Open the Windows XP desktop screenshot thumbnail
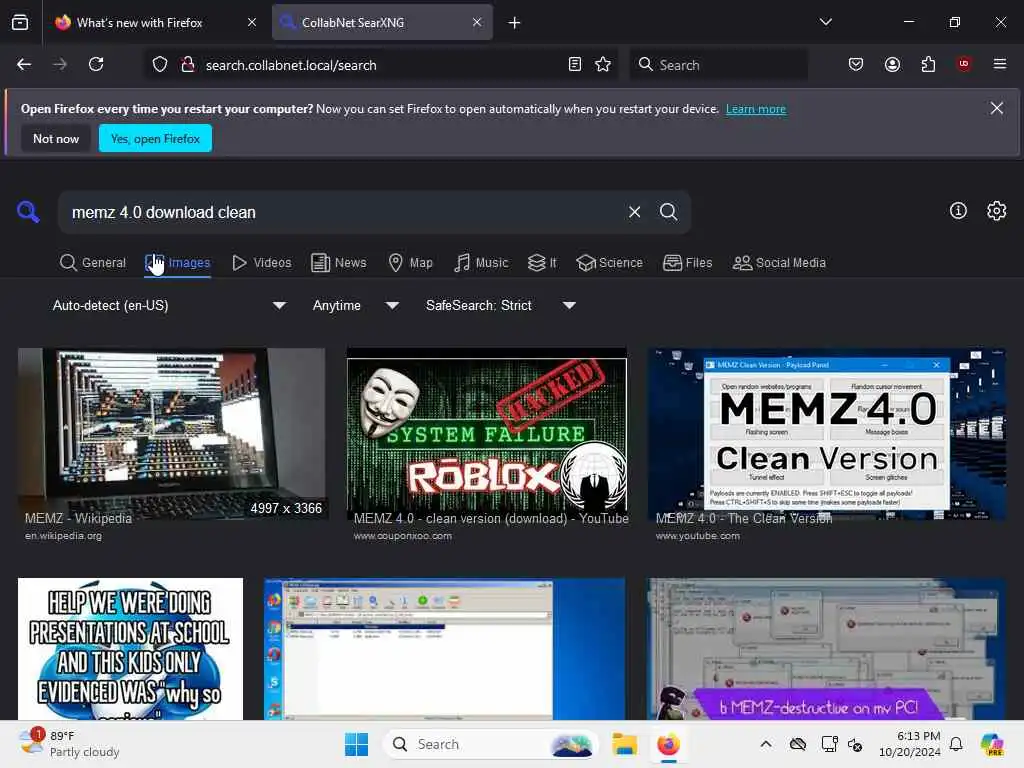Screen dimensions: 1024x768 pyautogui.click(x=444, y=648)
